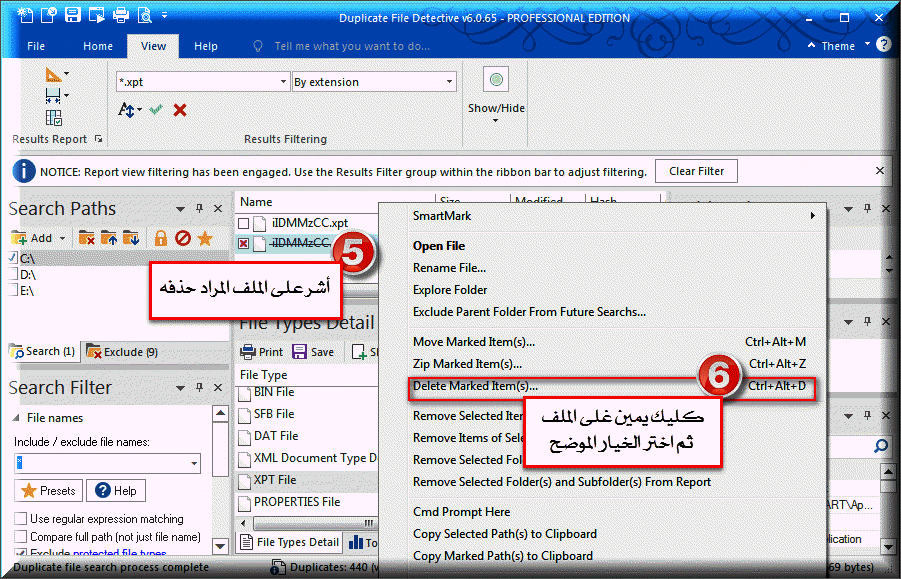The width and height of the screenshot is (901, 579).
Task: Expand the Show/Hide dropdown arrow
Action: [495, 121]
